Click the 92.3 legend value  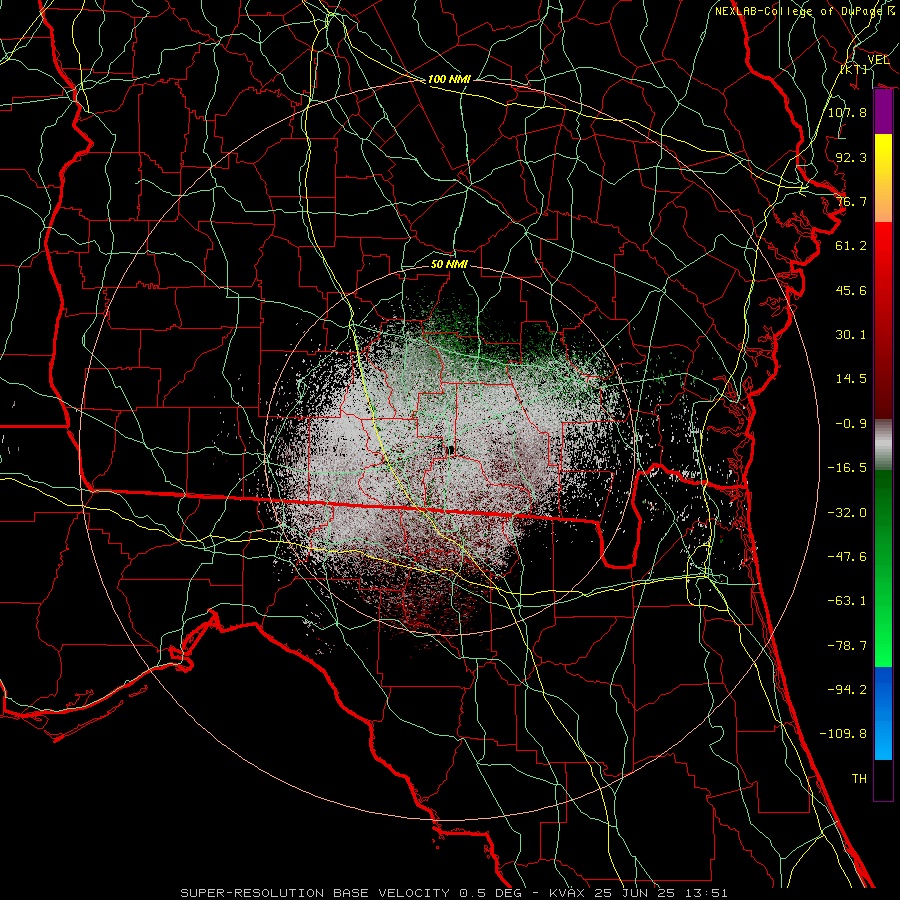851,157
